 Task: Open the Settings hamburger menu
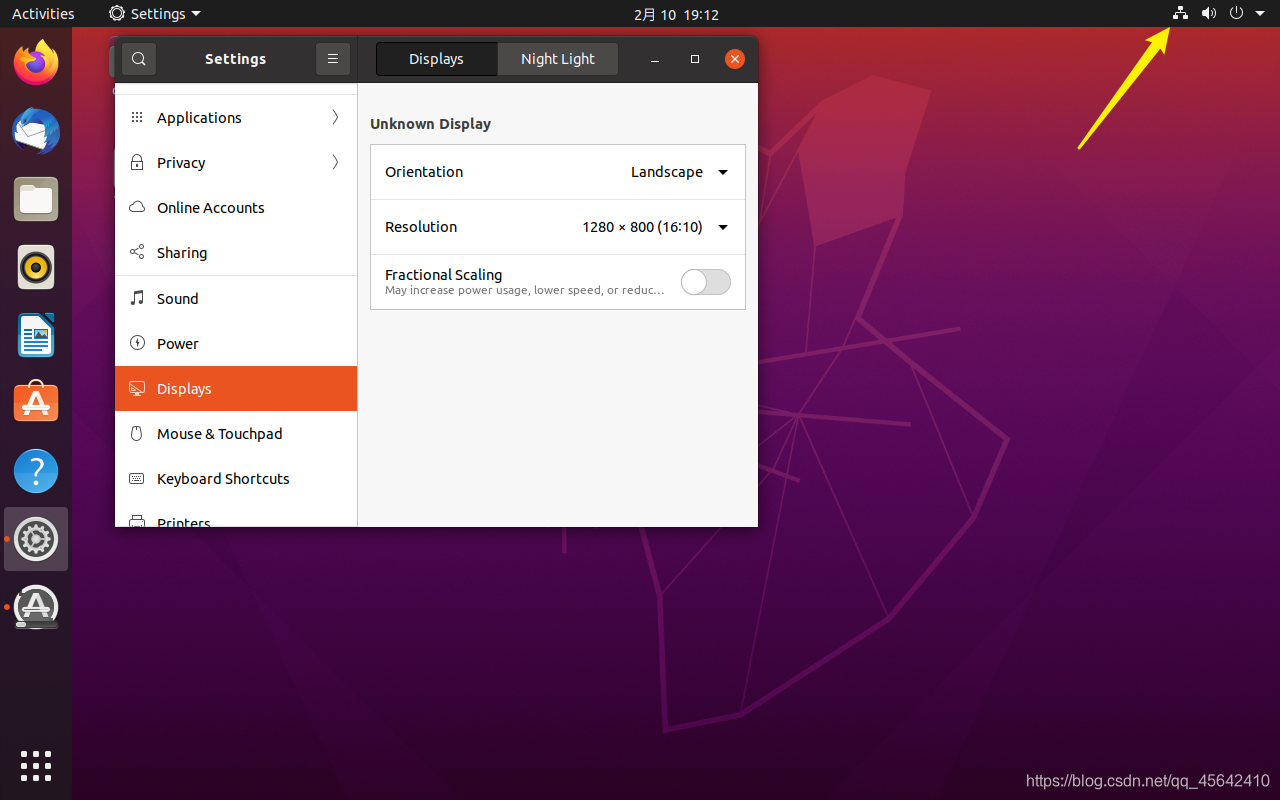(x=333, y=59)
